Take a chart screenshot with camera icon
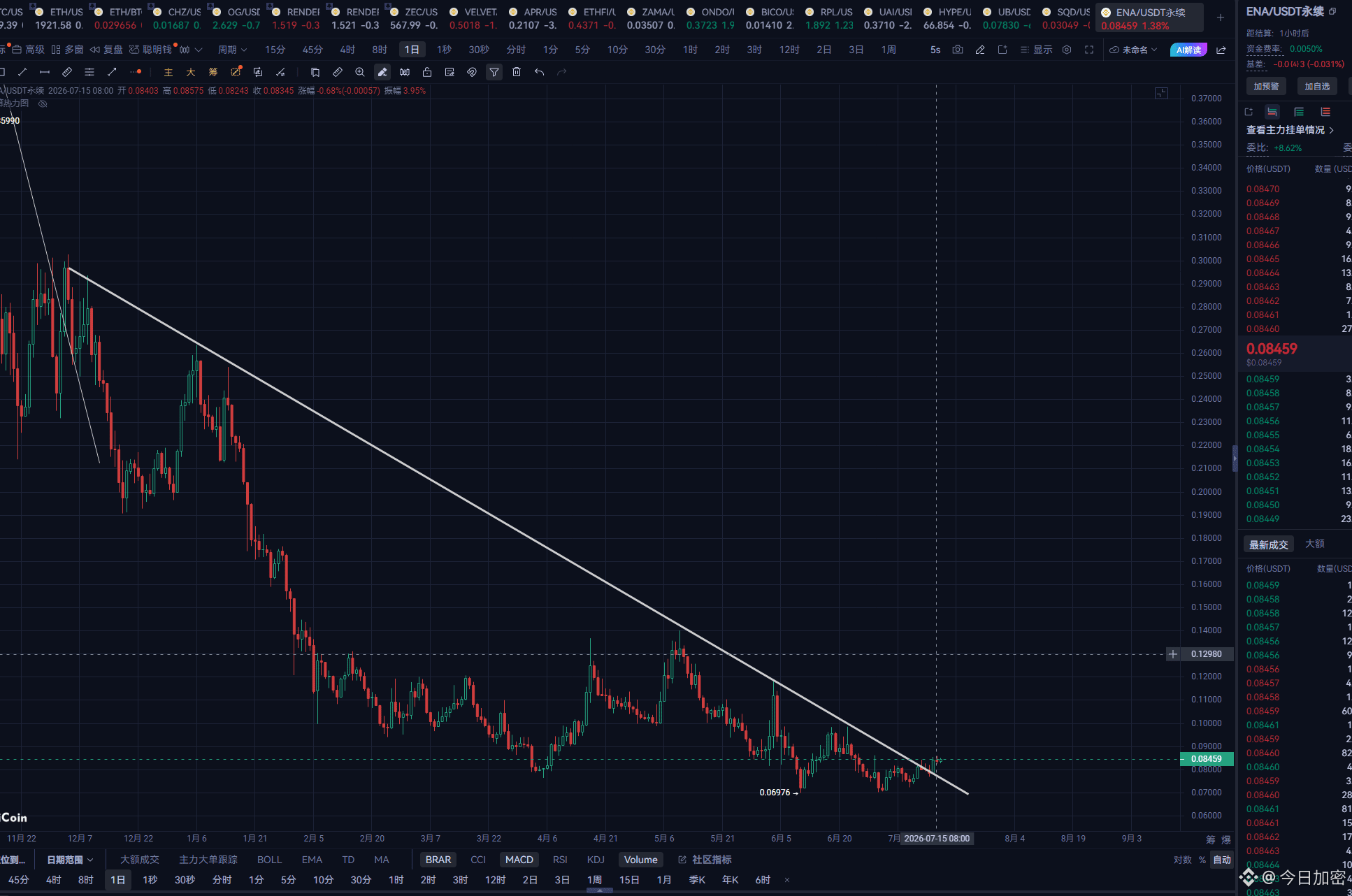The height and width of the screenshot is (896, 1352). [x=958, y=50]
